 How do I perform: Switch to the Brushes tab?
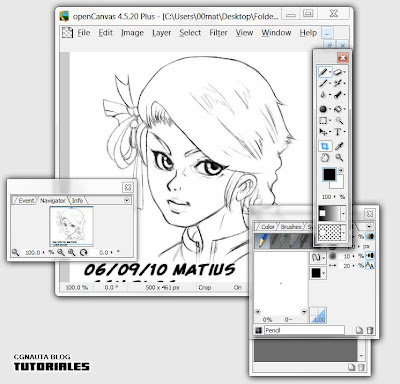(x=291, y=227)
